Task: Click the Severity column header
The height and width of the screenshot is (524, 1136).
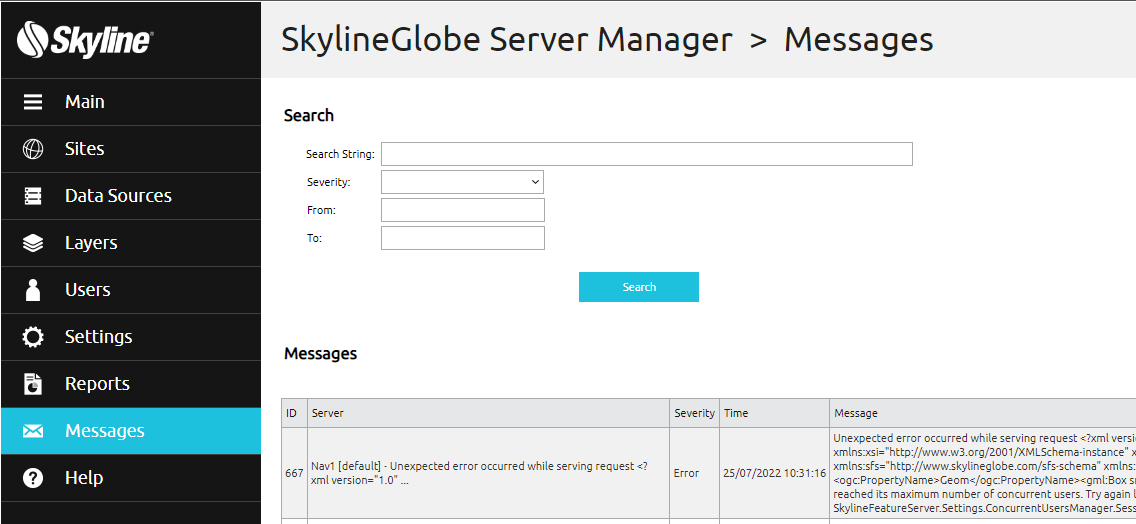Action: coord(694,413)
